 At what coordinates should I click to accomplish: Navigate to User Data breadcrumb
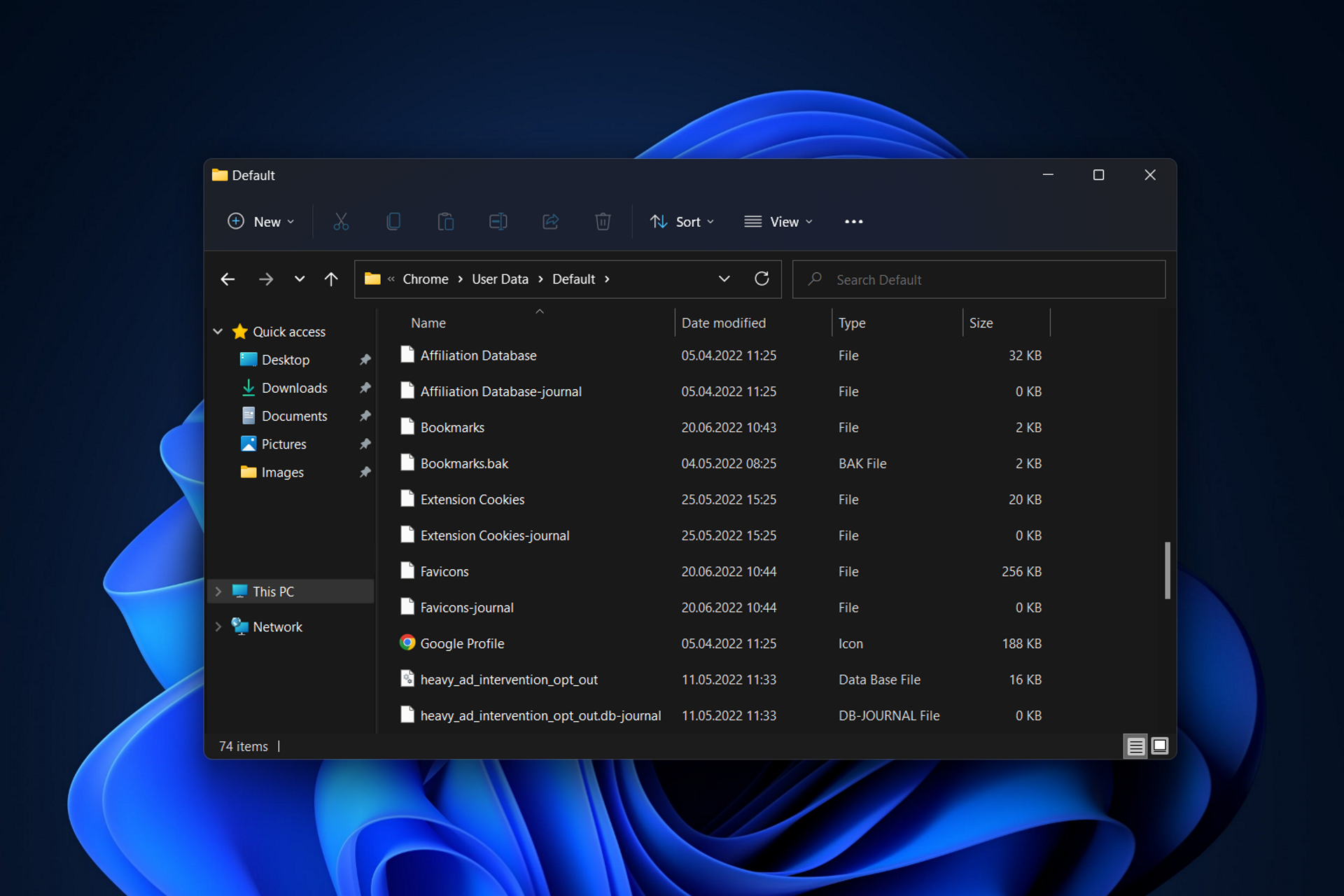coord(500,279)
